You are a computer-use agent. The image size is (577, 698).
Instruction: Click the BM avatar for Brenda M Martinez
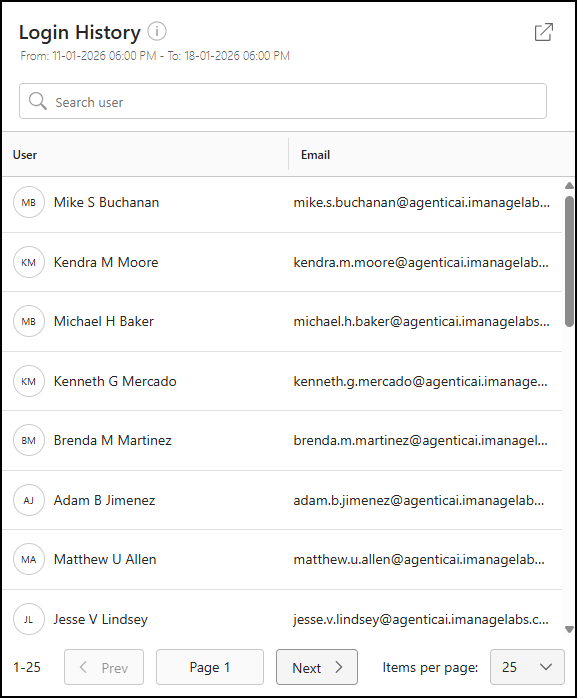tap(29, 440)
